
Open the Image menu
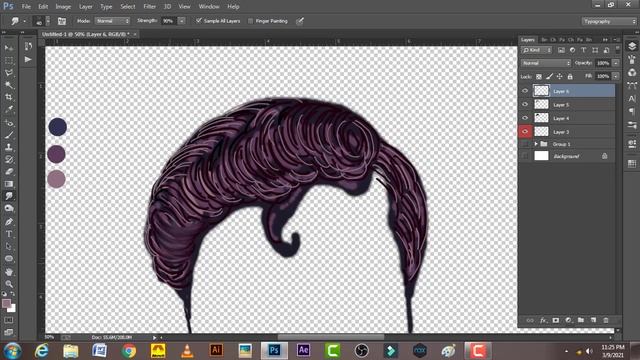click(x=63, y=7)
